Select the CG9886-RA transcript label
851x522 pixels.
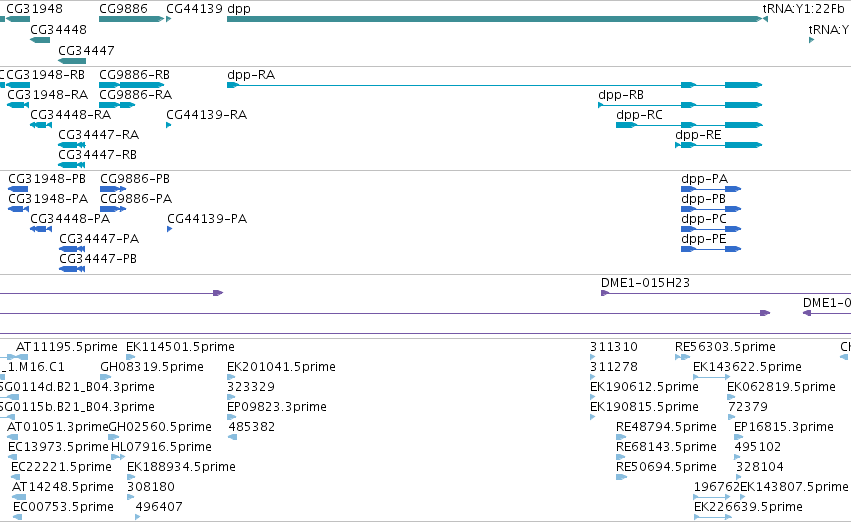pyautogui.click(x=136, y=95)
